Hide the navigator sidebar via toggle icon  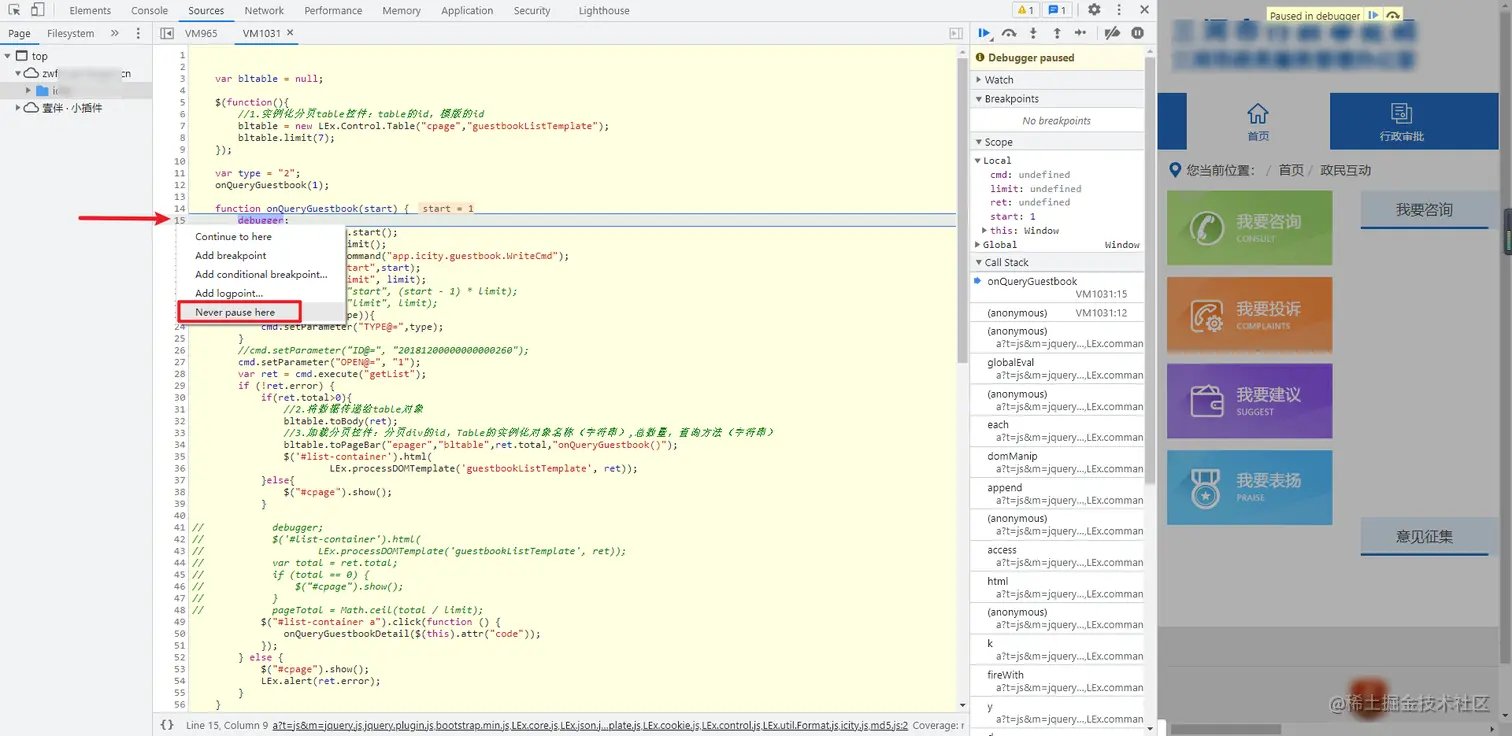(167, 33)
